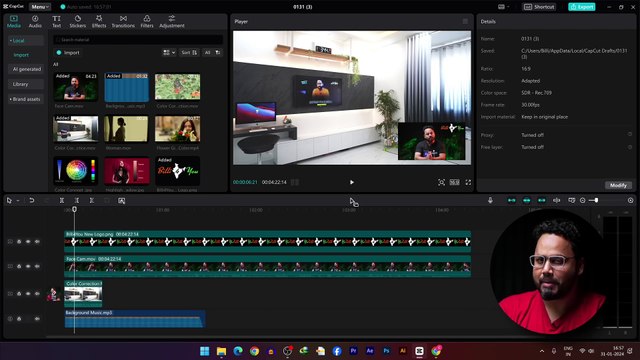
Task: Select the Background music mp3 thumbnail
Action: [127, 87]
